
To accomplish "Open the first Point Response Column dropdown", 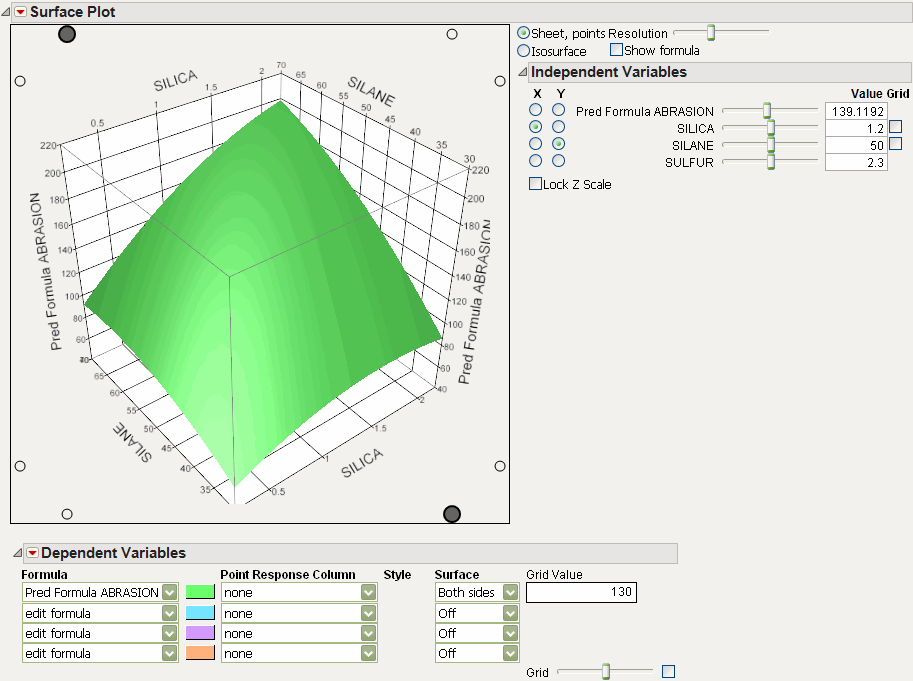I will point(368,593).
